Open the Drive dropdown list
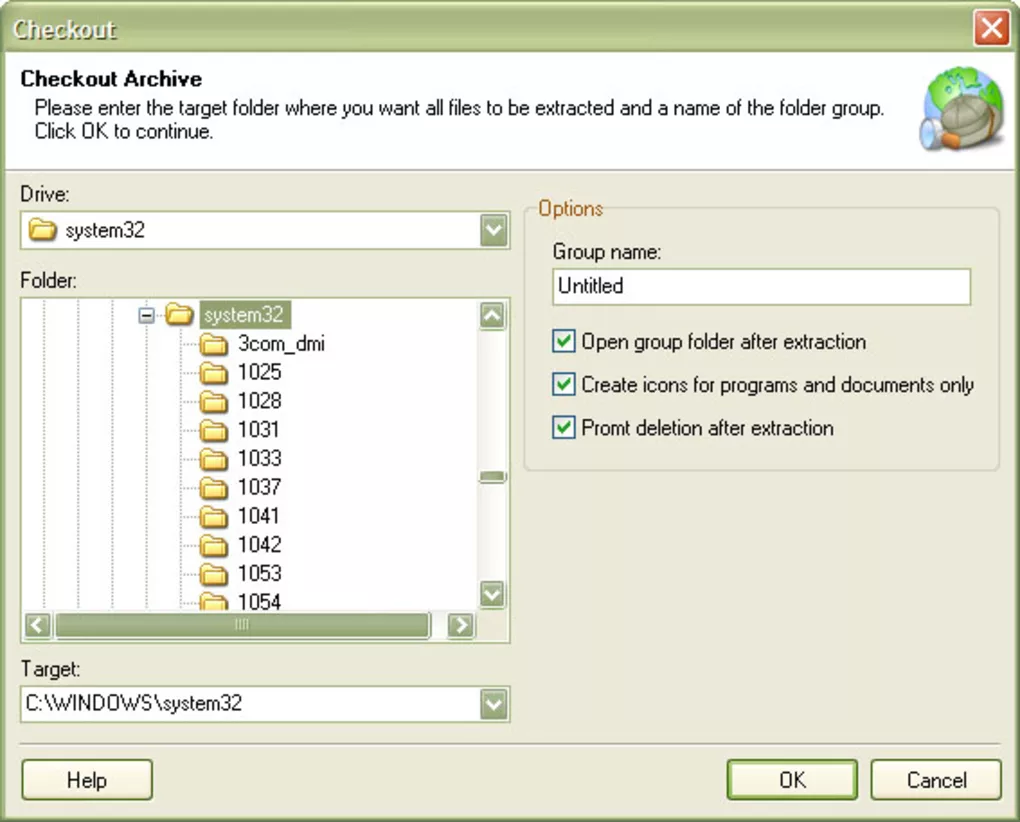 point(493,231)
